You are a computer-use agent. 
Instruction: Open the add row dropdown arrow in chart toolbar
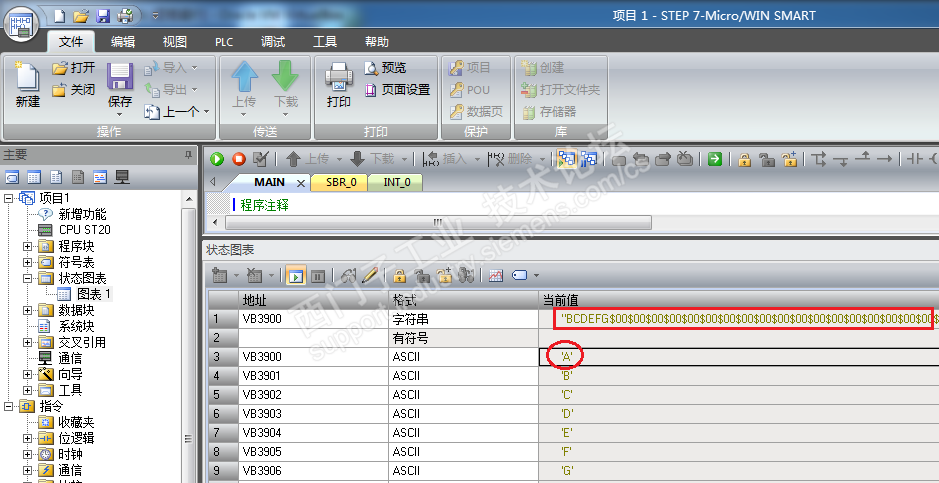(236, 276)
